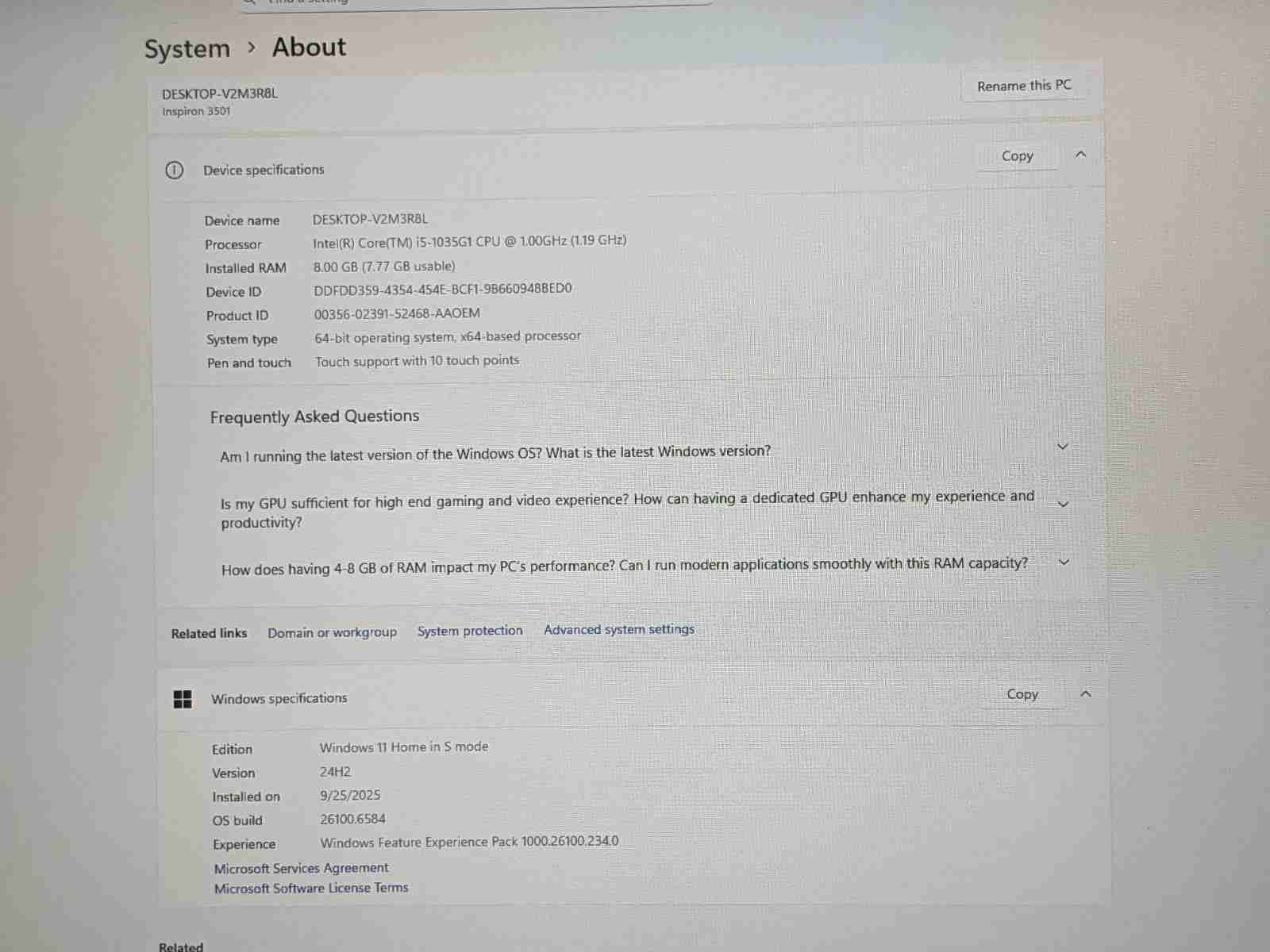Click the Windows logo icon beside Windows specifications
1270x952 pixels.
(x=183, y=699)
